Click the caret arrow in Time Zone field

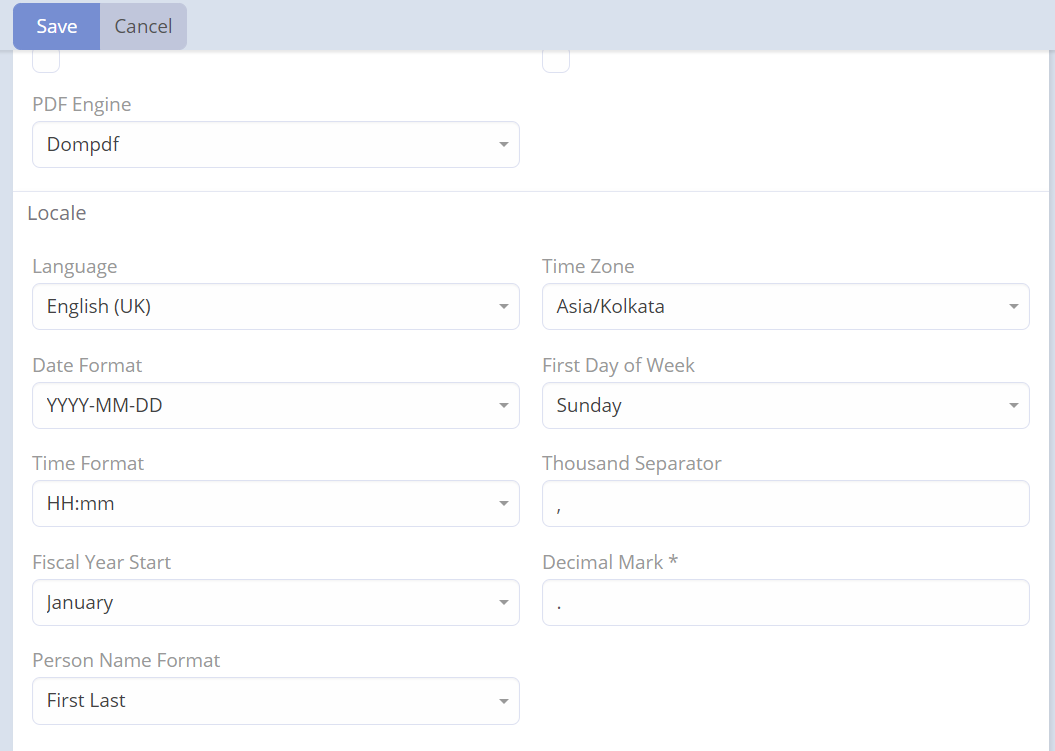tap(1014, 307)
